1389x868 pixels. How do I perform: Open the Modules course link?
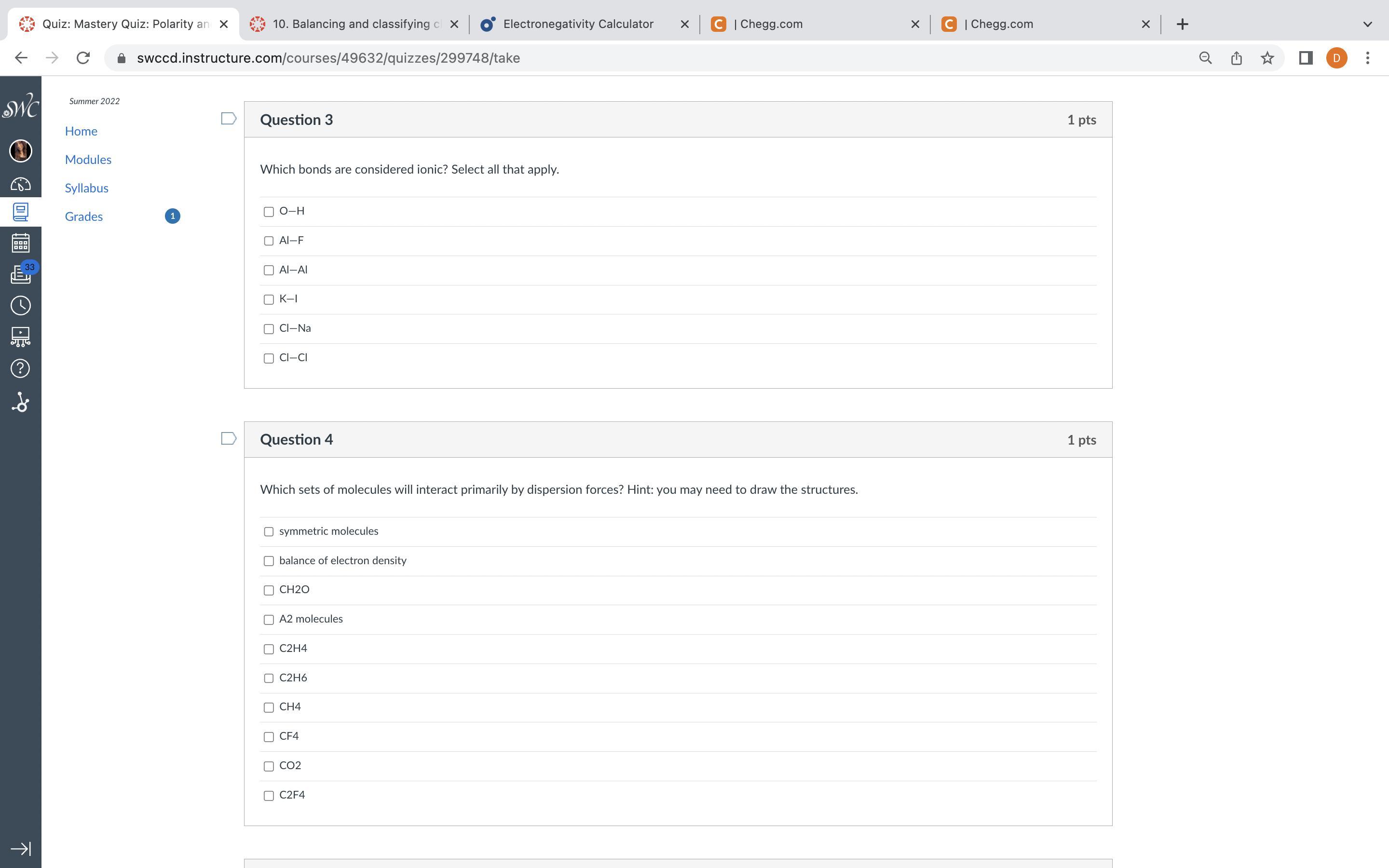point(88,160)
